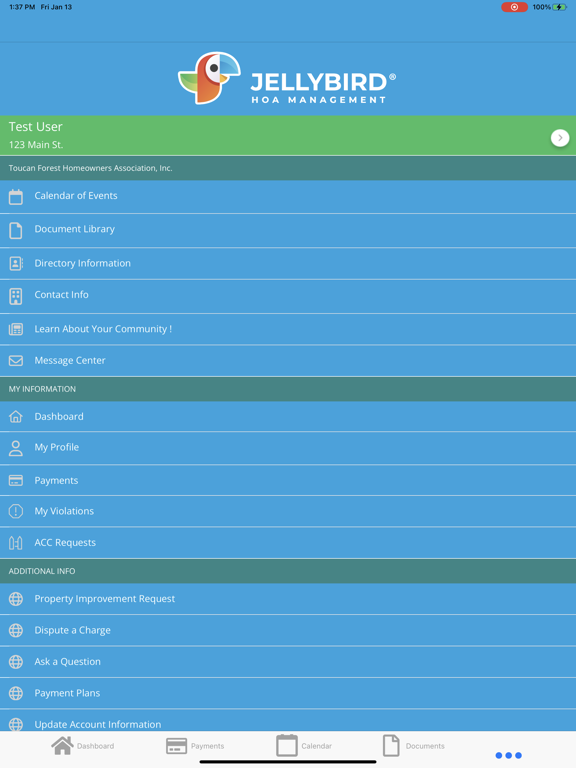Tap the Test User name
This screenshot has height=768, width=576.
click(35, 127)
